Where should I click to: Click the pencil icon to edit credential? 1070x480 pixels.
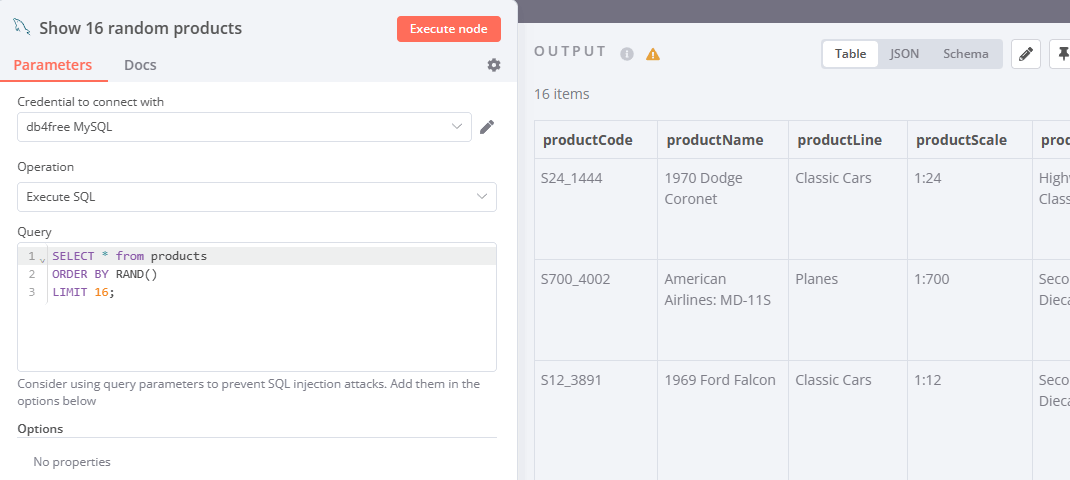pos(487,127)
